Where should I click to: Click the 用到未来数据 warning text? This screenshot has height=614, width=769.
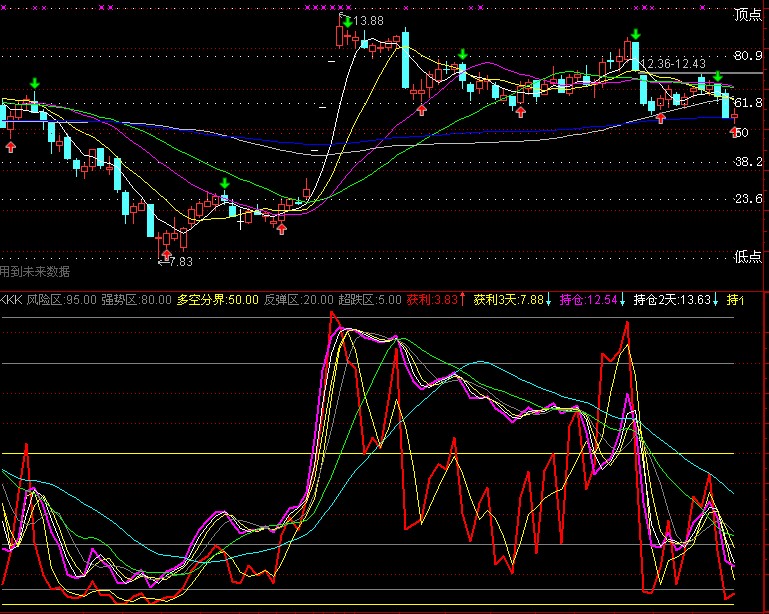click(x=35, y=271)
